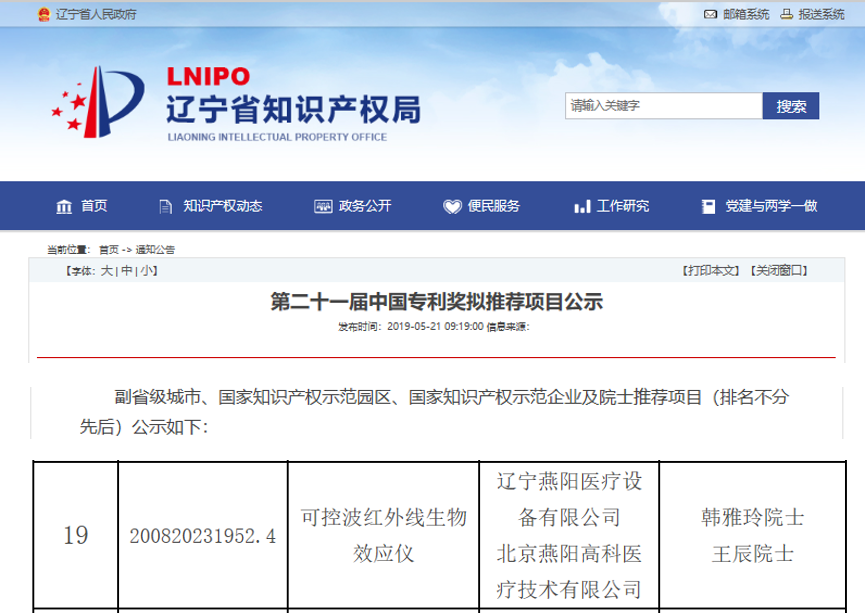Click the national emblem icon at top left
This screenshot has height=613, width=865.
tap(43, 14)
